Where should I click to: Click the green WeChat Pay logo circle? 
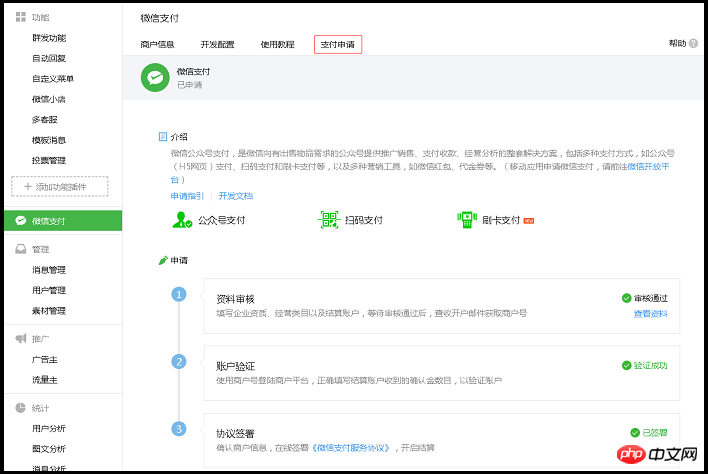point(155,78)
